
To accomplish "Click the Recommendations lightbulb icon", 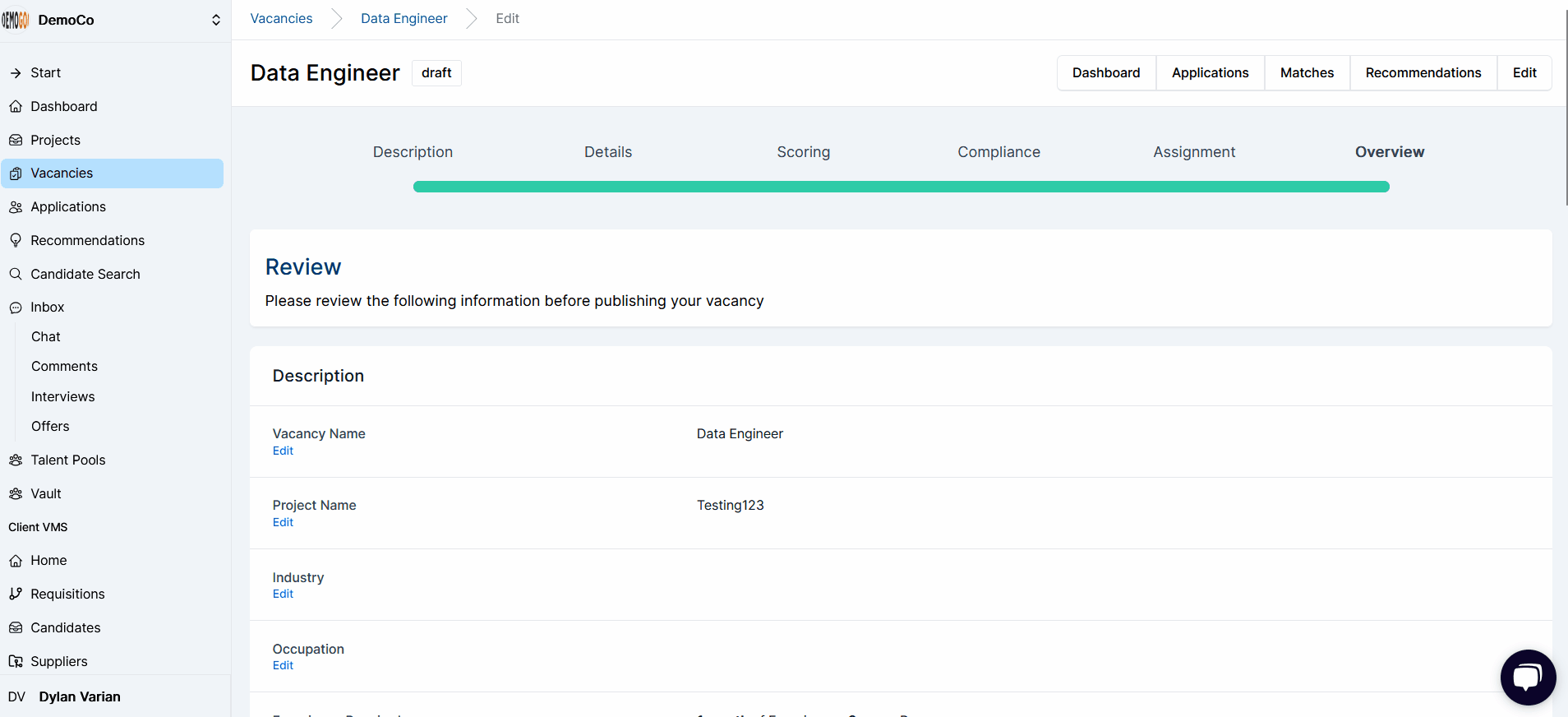I will pos(16,241).
